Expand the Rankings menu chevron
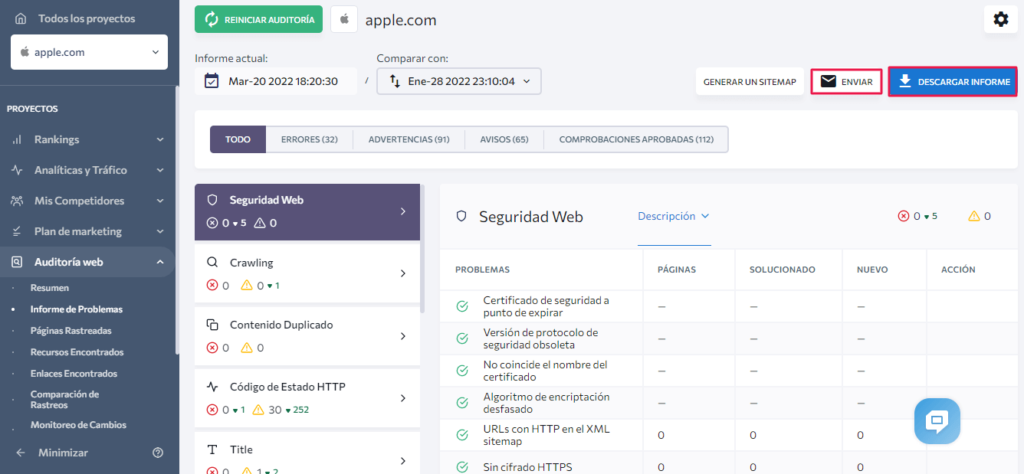1024x474 pixels. 160,140
